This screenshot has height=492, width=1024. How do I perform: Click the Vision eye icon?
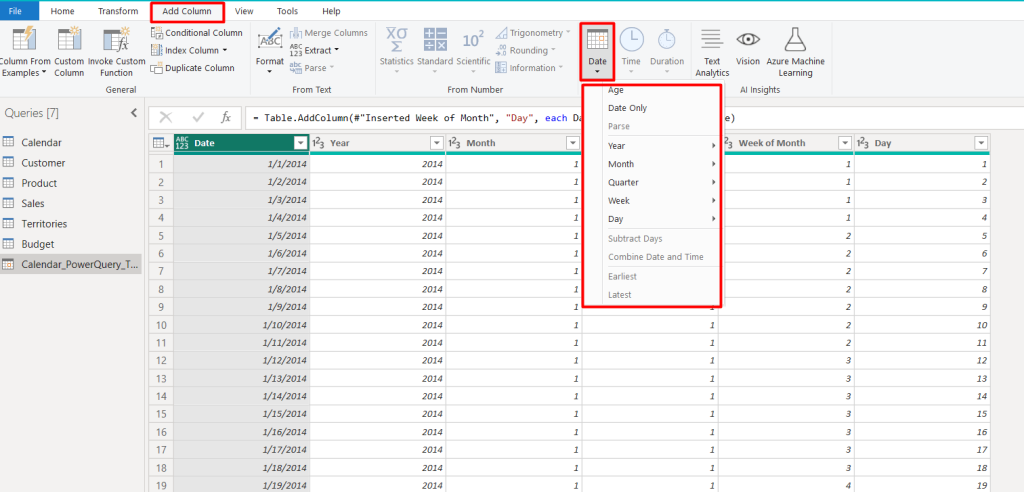[x=748, y=39]
